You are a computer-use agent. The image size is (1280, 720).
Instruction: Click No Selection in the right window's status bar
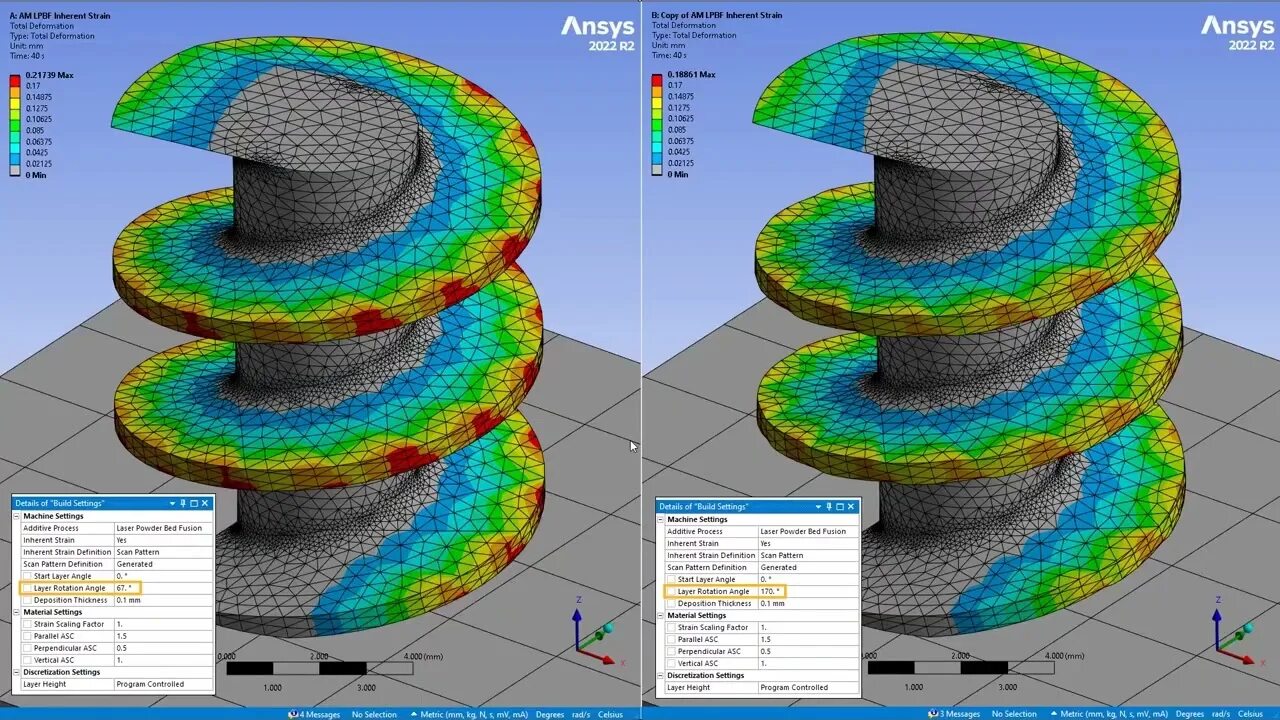click(1014, 714)
